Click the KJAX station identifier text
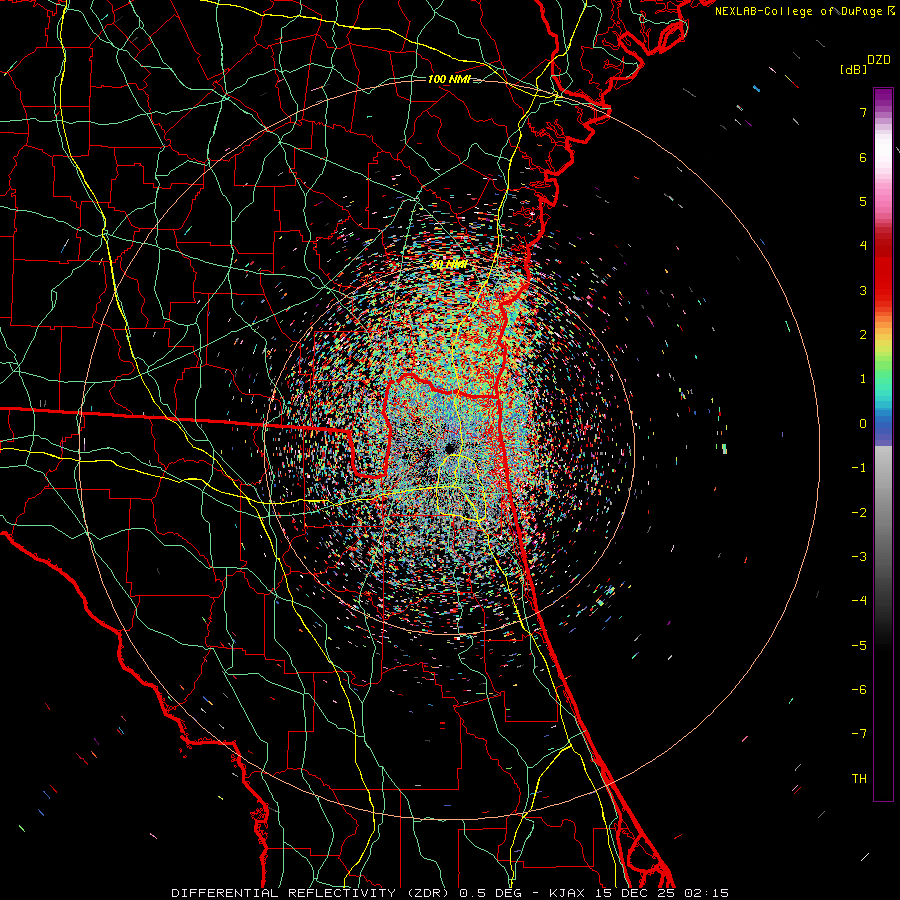 pyautogui.click(x=567, y=893)
